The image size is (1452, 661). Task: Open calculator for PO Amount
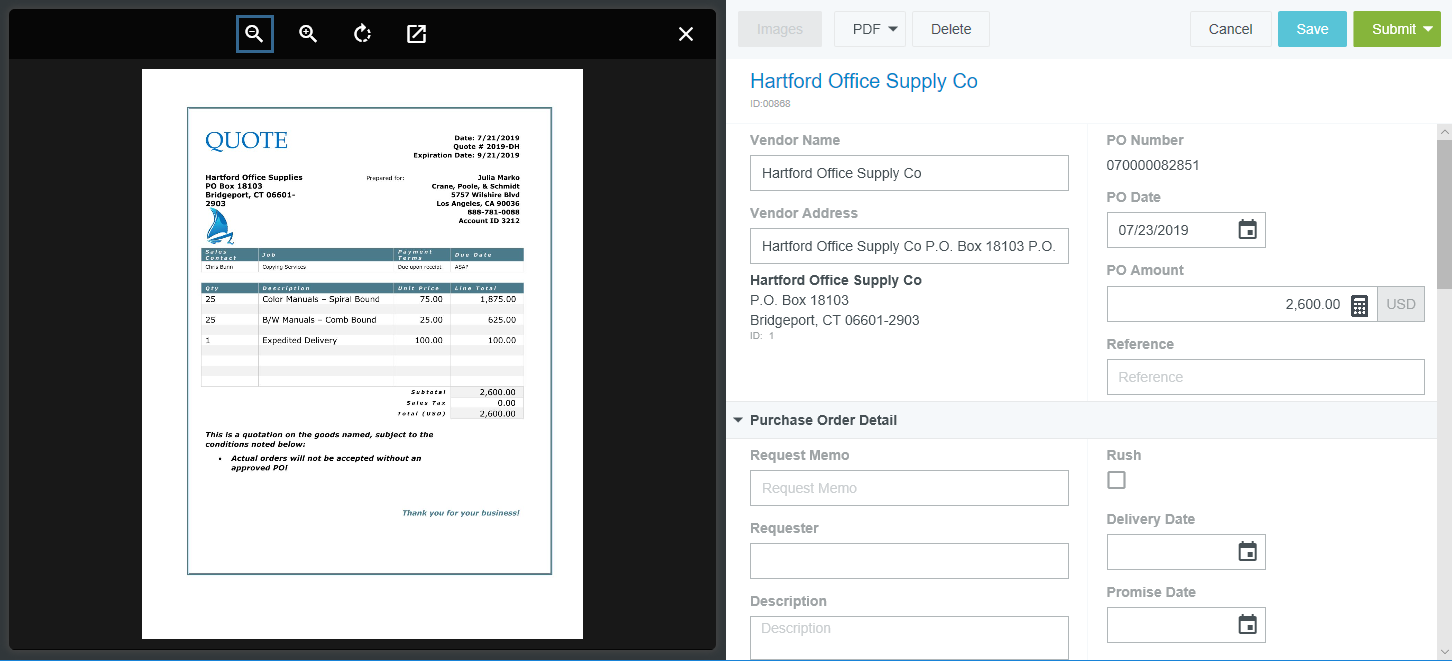click(x=1359, y=305)
